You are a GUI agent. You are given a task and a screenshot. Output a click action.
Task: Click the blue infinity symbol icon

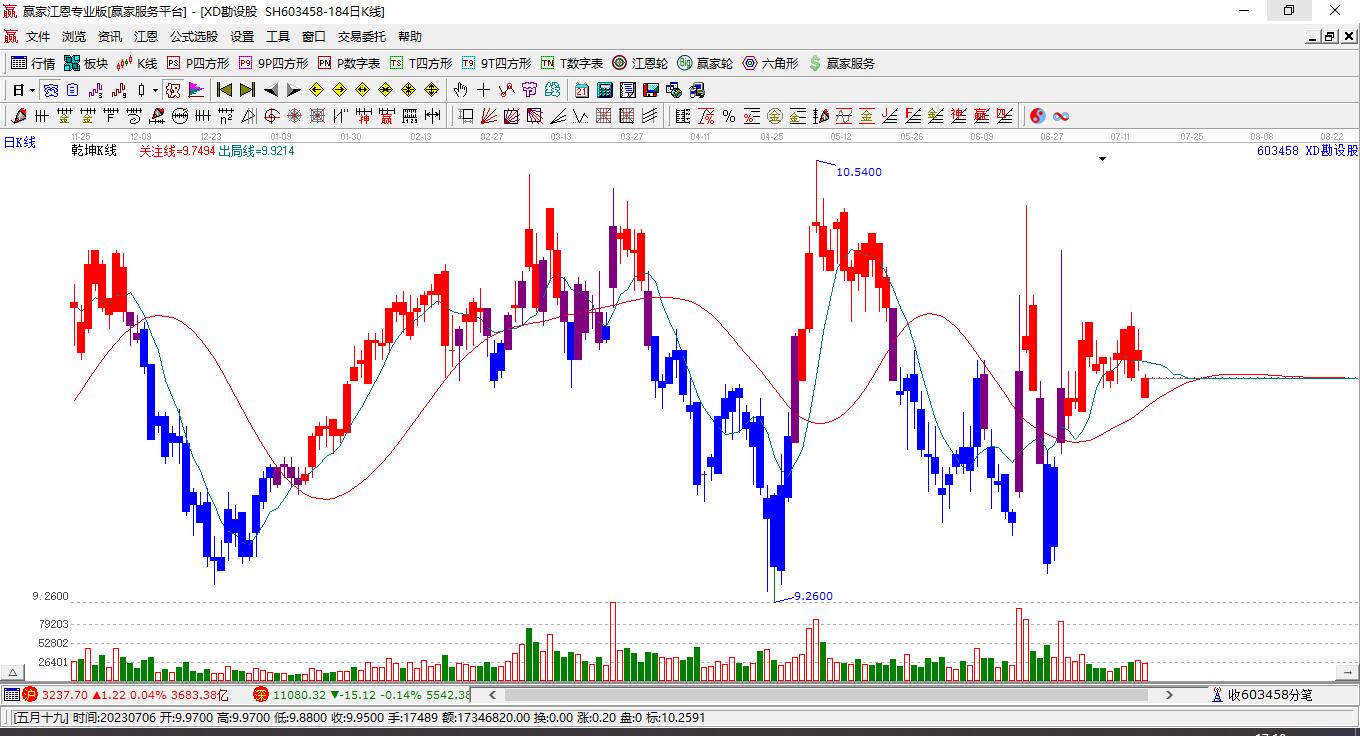pyautogui.click(x=1061, y=116)
